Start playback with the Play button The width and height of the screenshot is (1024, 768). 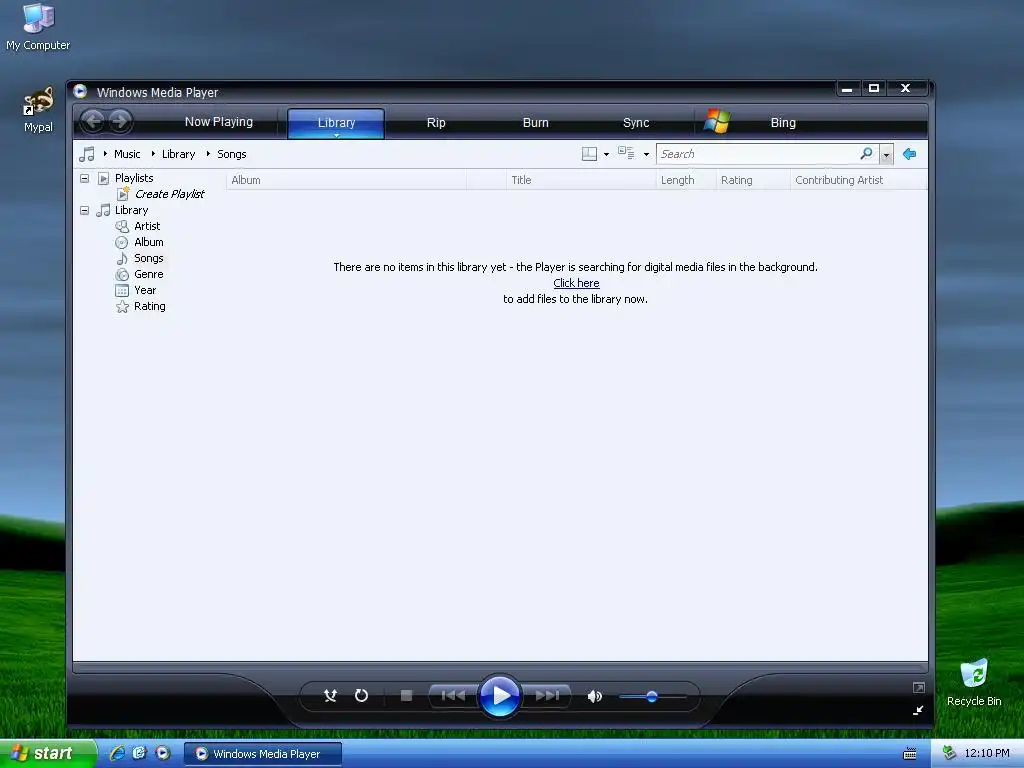pyautogui.click(x=500, y=696)
